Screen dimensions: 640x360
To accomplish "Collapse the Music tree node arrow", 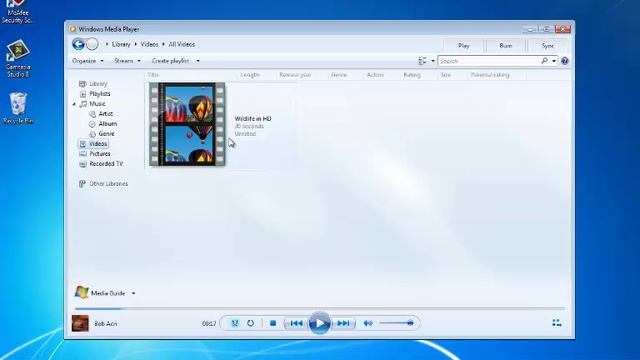I will click(74, 104).
